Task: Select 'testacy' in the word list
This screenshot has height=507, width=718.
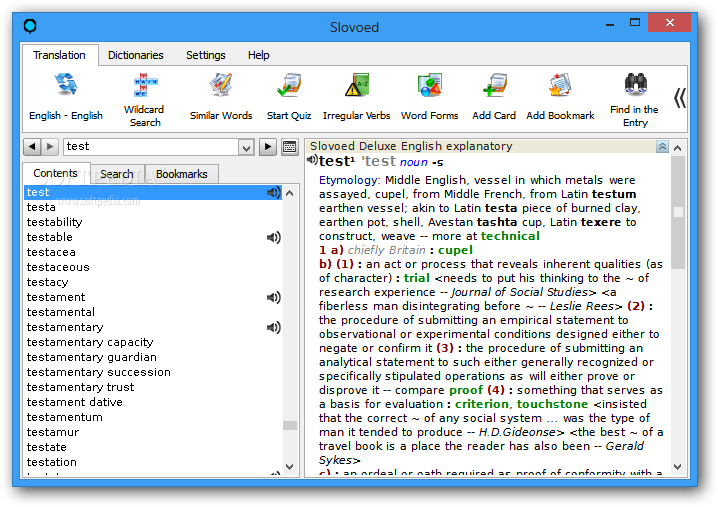Action: point(153,282)
